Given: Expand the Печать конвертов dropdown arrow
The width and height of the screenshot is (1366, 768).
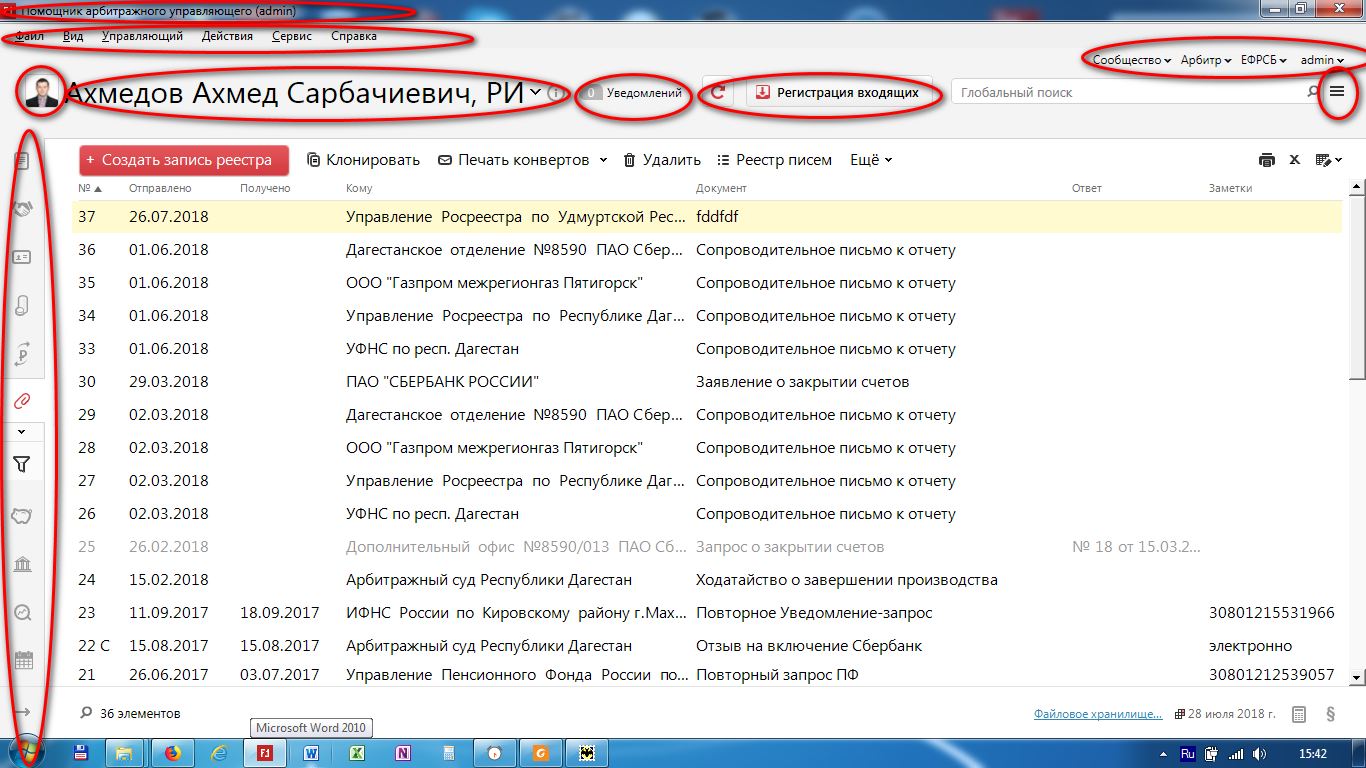Looking at the screenshot, I should (x=603, y=160).
